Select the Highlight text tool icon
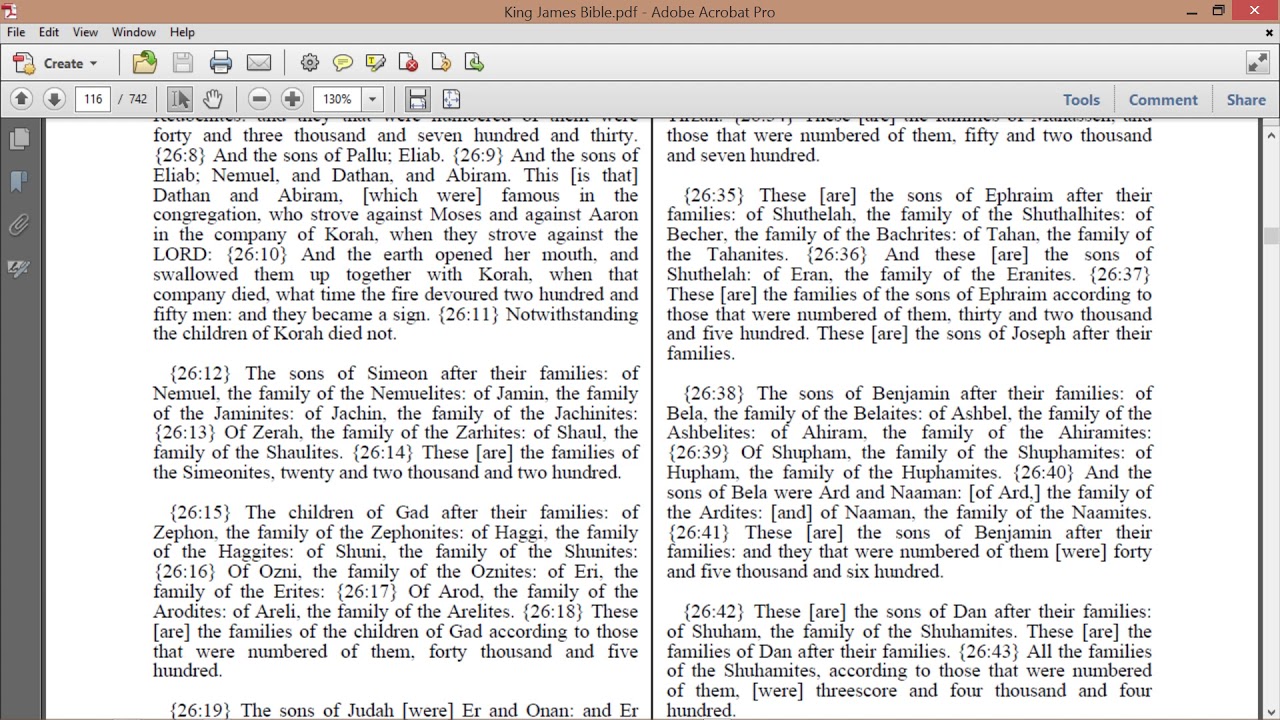Image resolution: width=1280 pixels, height=720 pixels. coord(376,63)
